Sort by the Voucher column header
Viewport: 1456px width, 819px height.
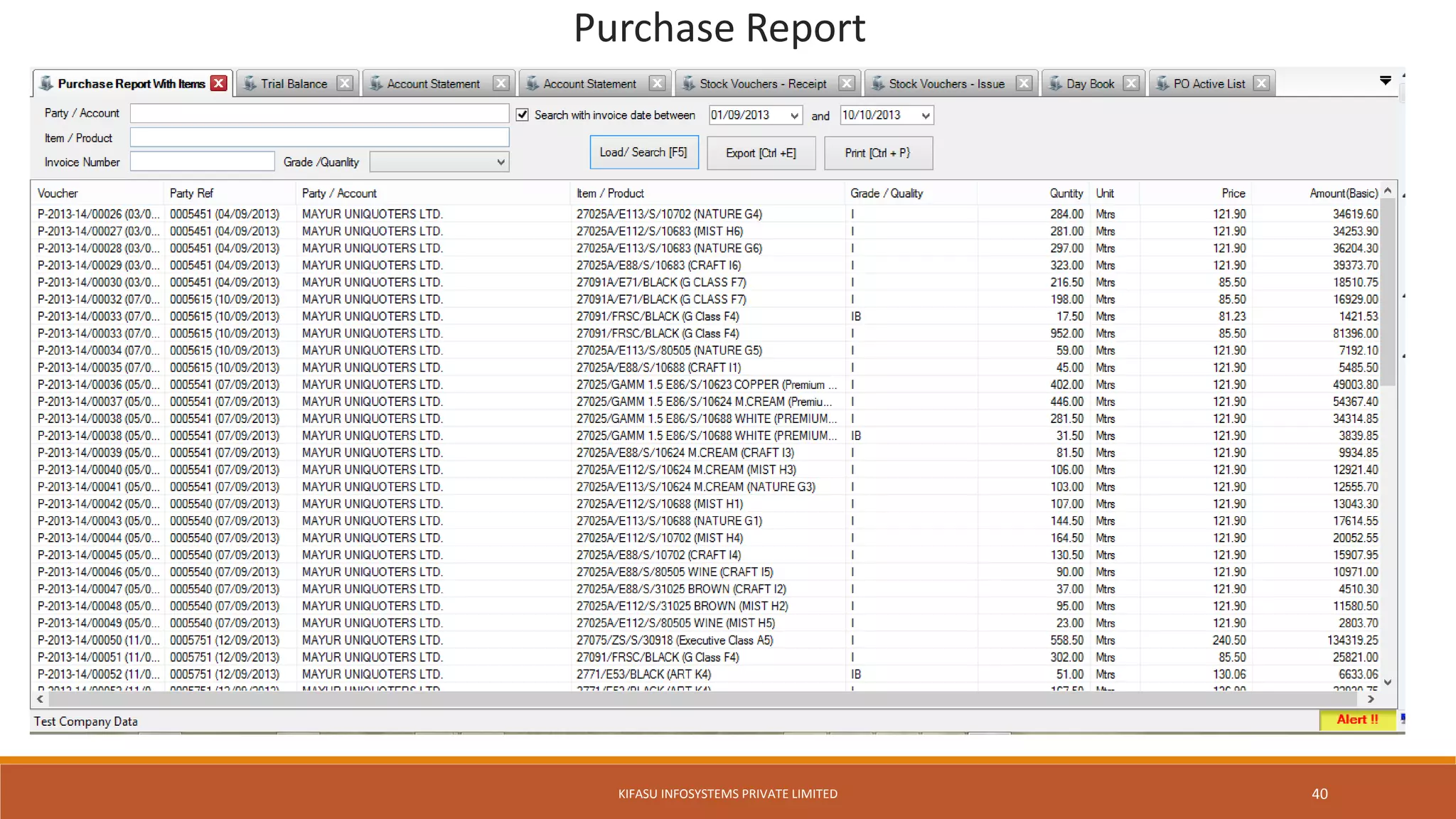[x=99, y=193]
